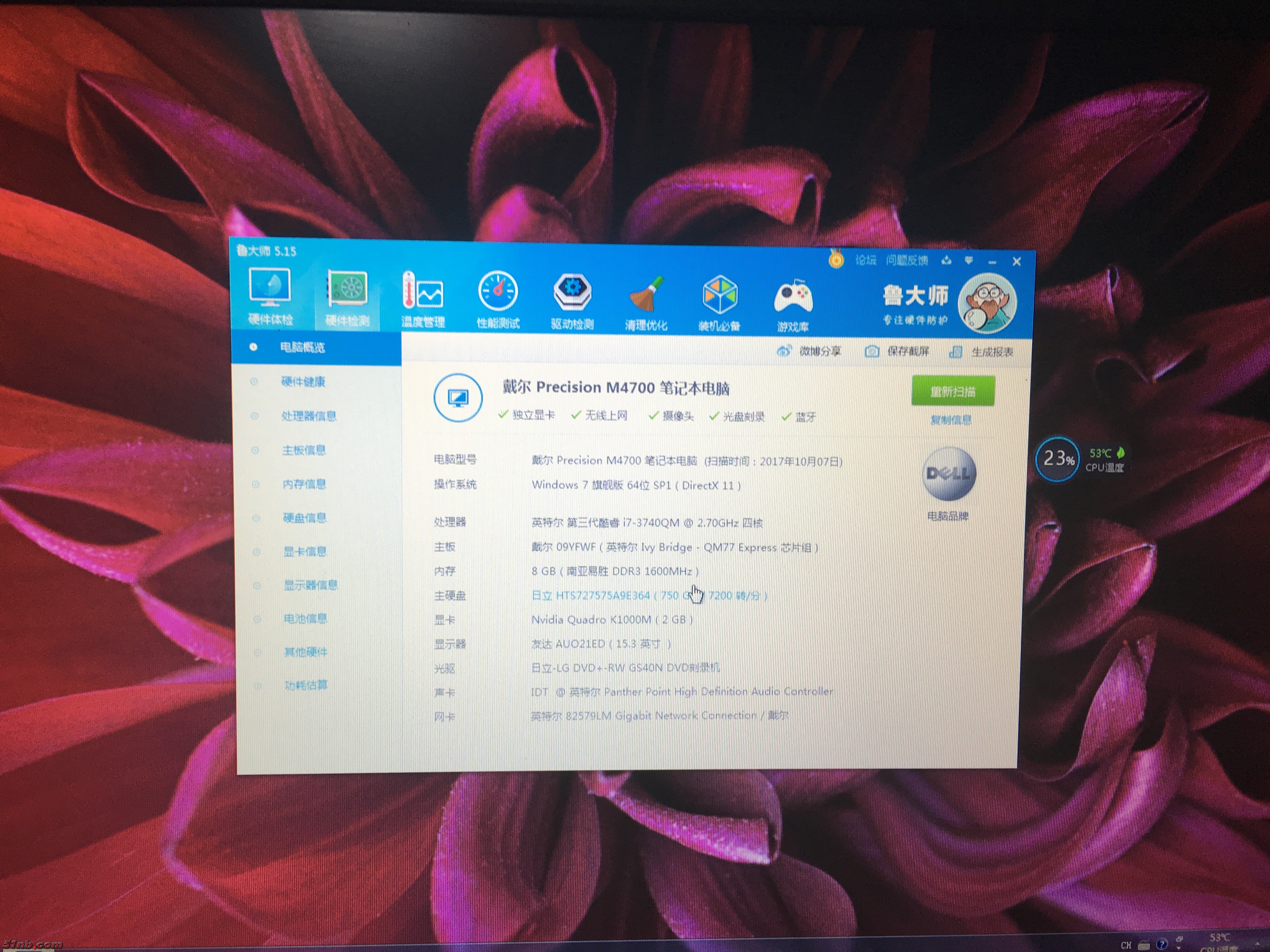Image resolution: width=1270 pixels, height=952 pixels.
Task: Click the Dell brand logo
Action: tap(948, 474)
